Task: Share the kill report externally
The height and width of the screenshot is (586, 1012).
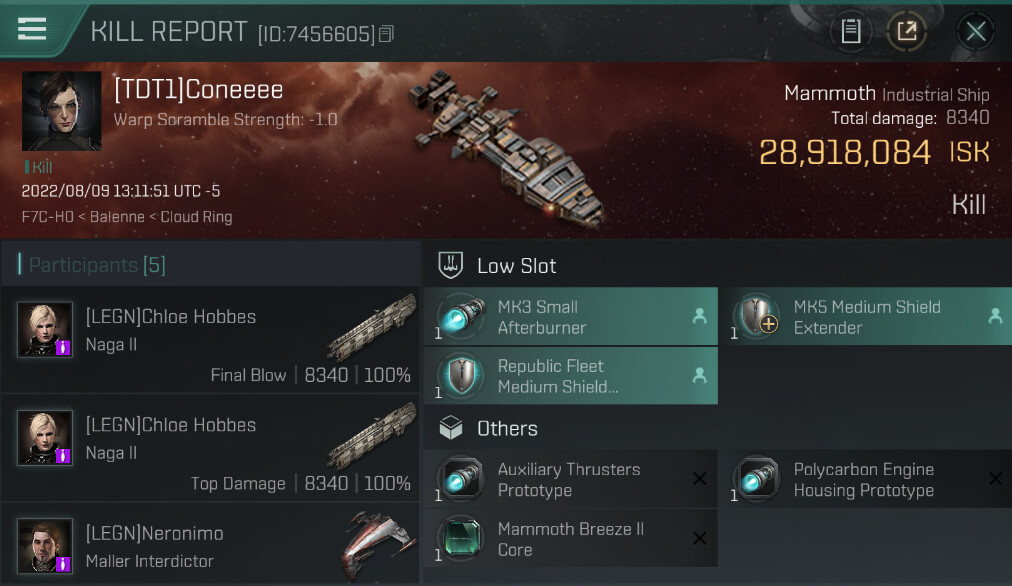Action: coord(907,31)
